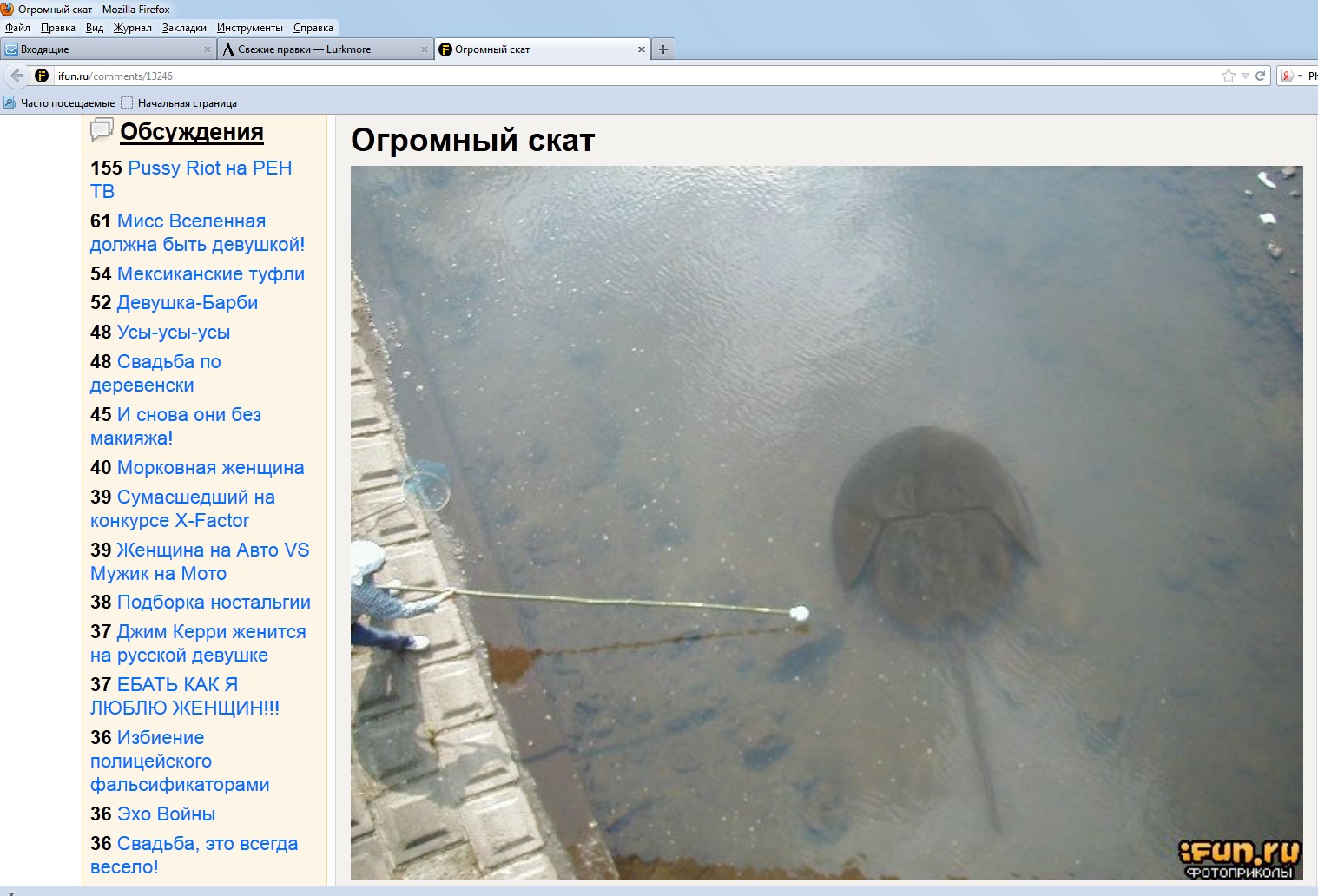
Task: Open the Закладки menu
Action: click(184, 28)
